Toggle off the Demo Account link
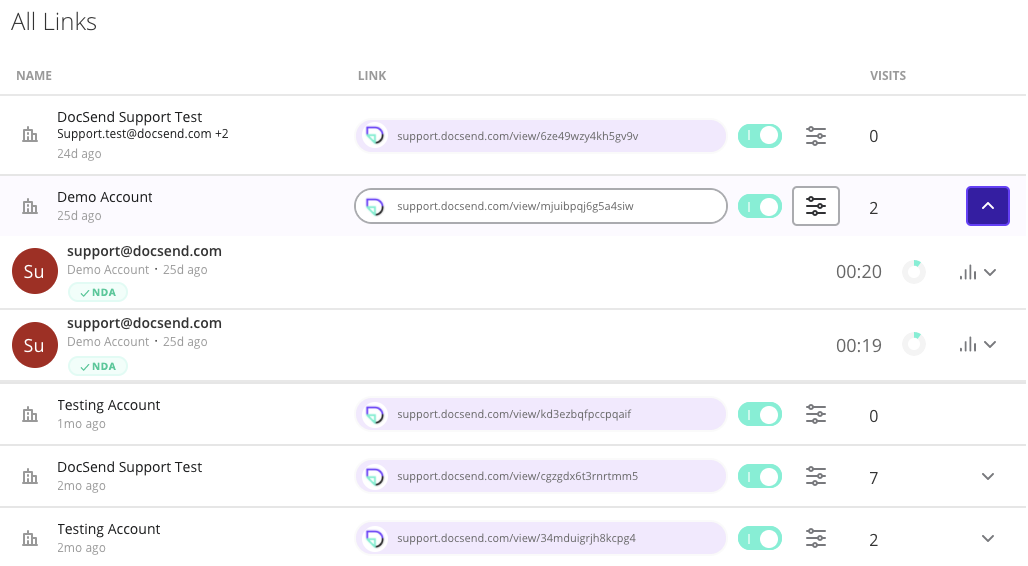The image size is (1028, 566). [760, 207]
